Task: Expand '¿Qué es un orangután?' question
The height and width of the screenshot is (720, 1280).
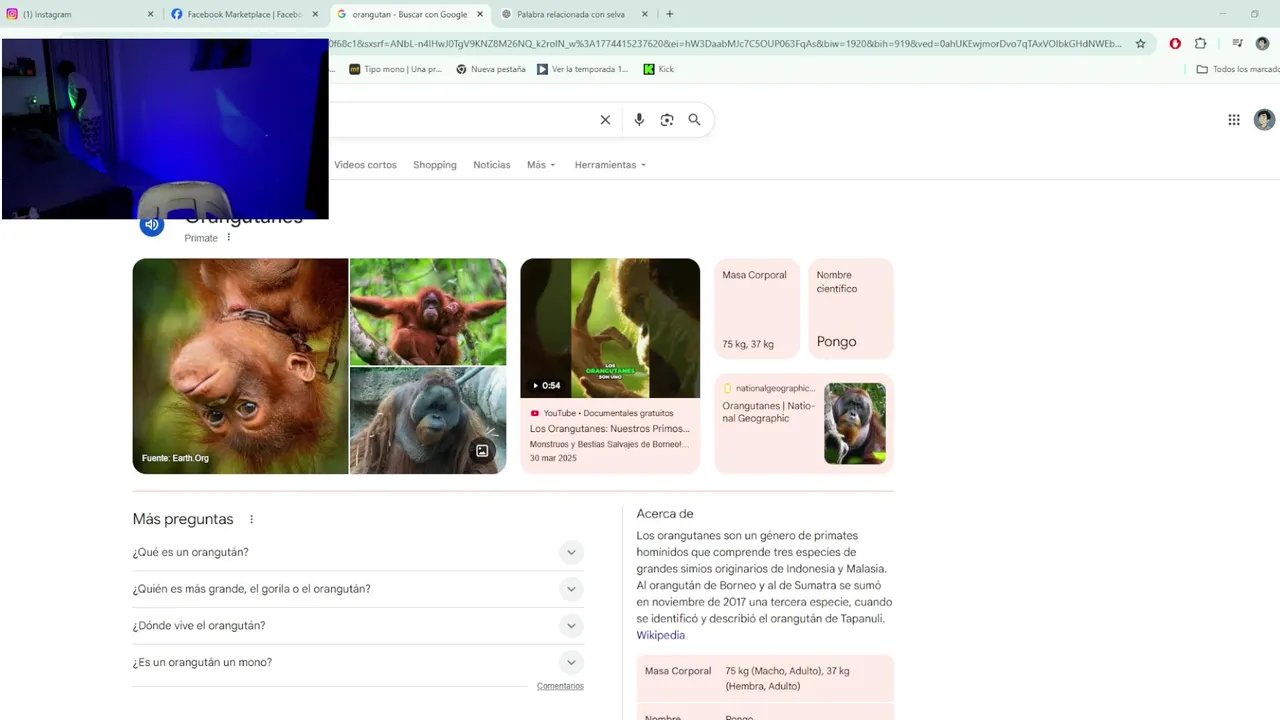Action: [x=358, y=552]
